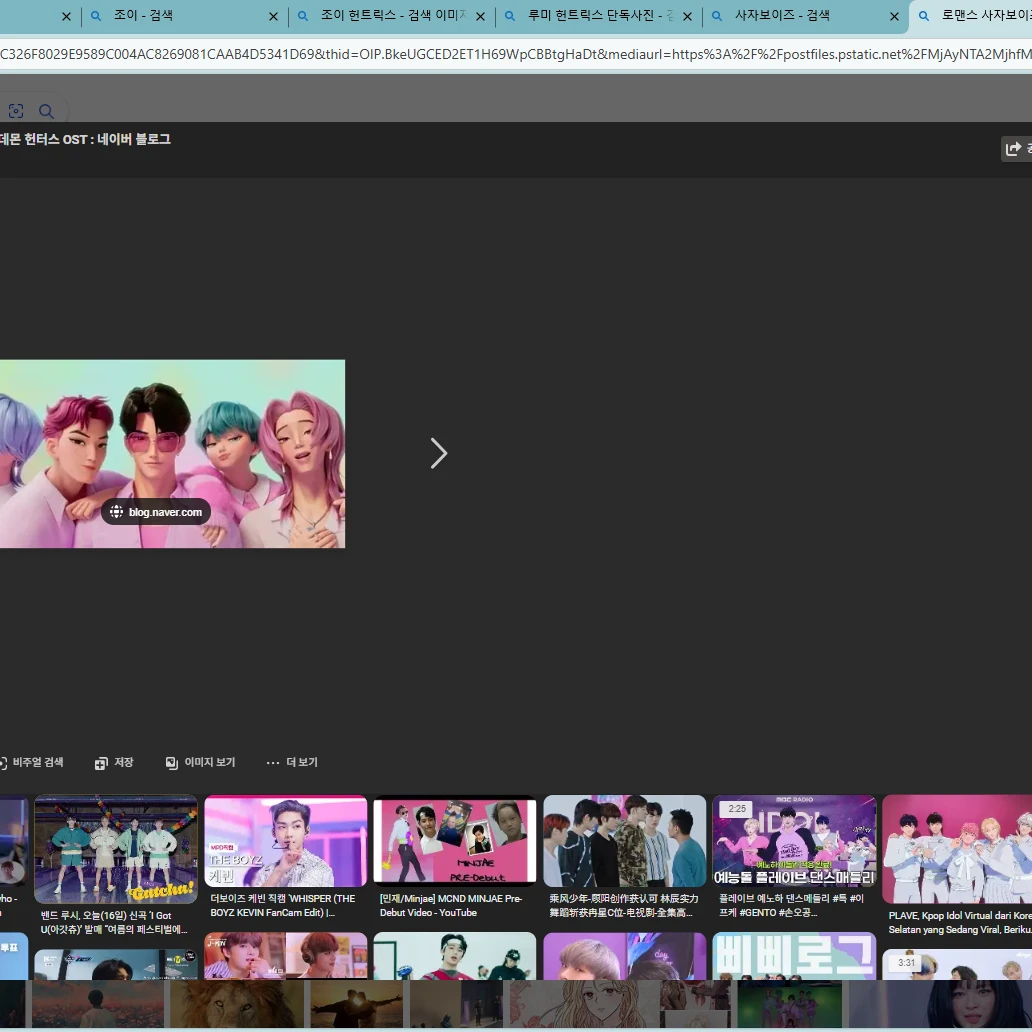This screenshot has height=1032, width=1032.
Task: Click the share icon at top right
Action: [x=1014, y=149]
